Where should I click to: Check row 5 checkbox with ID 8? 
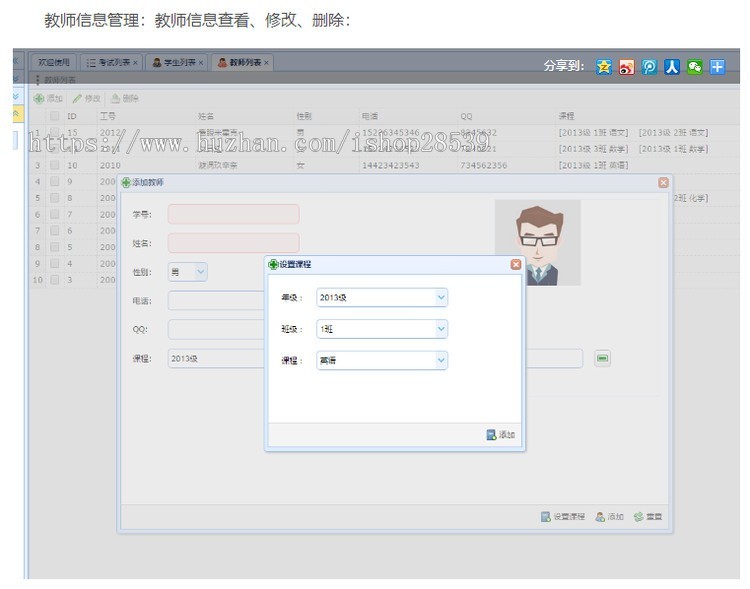pyautogui.click(x=55, y=198)
